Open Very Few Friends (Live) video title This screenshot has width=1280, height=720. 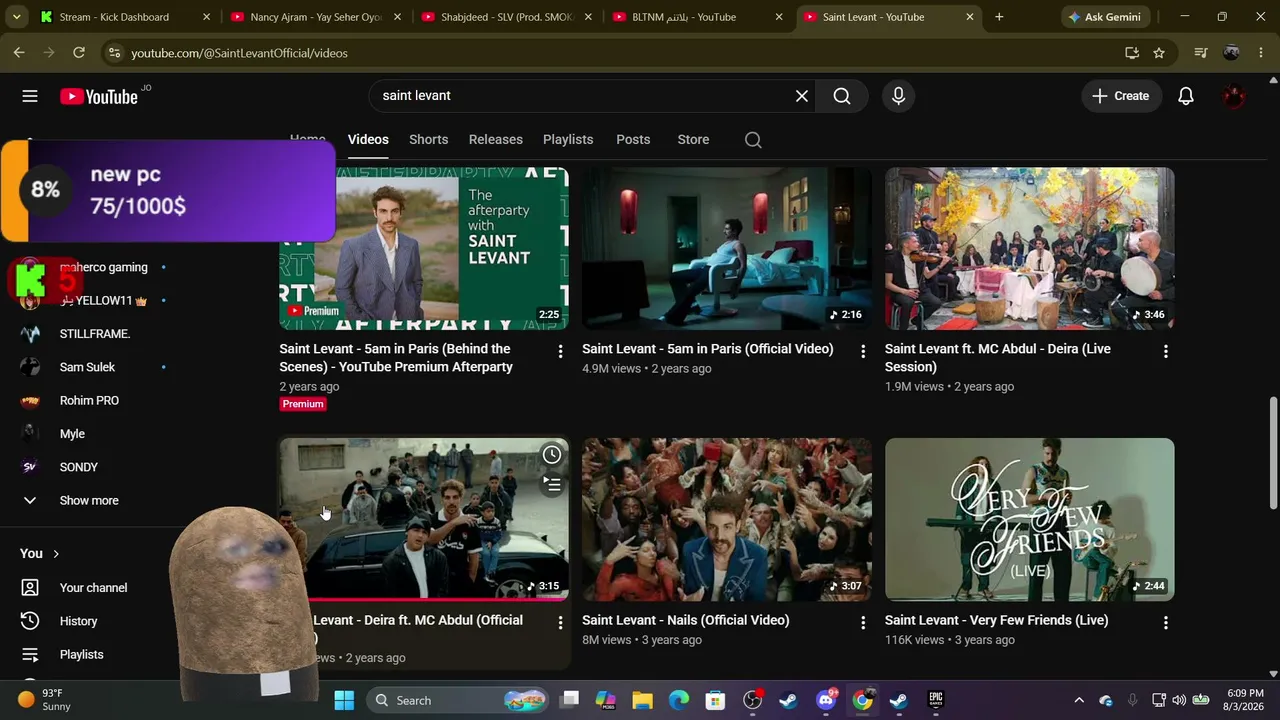(997, 620)
